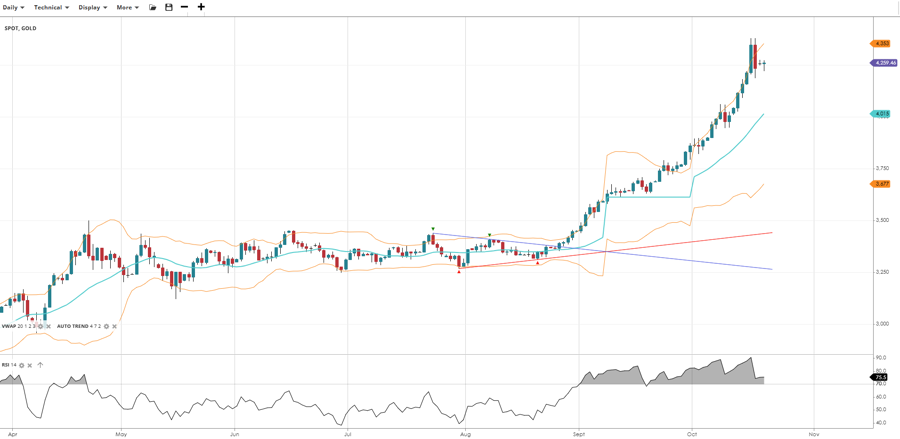Remove the RSI indicator panel
This screenshot has width=900, height=439.
tap(30, 365)
